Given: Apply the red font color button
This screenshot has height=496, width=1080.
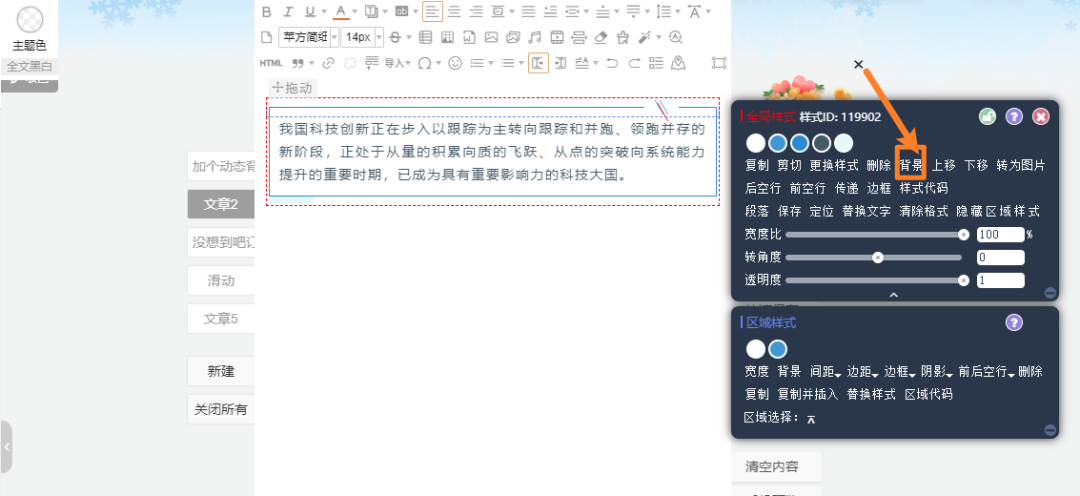Looking at the screenshot, I should pos(341,11).
